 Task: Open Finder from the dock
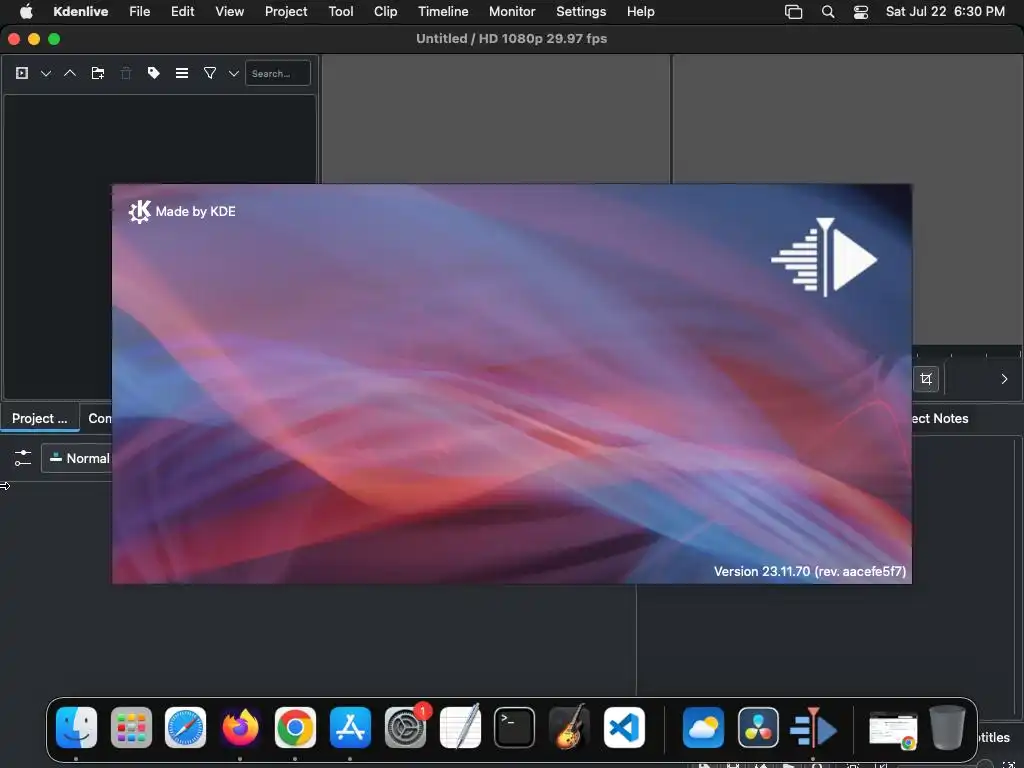(x=76, y=728)
